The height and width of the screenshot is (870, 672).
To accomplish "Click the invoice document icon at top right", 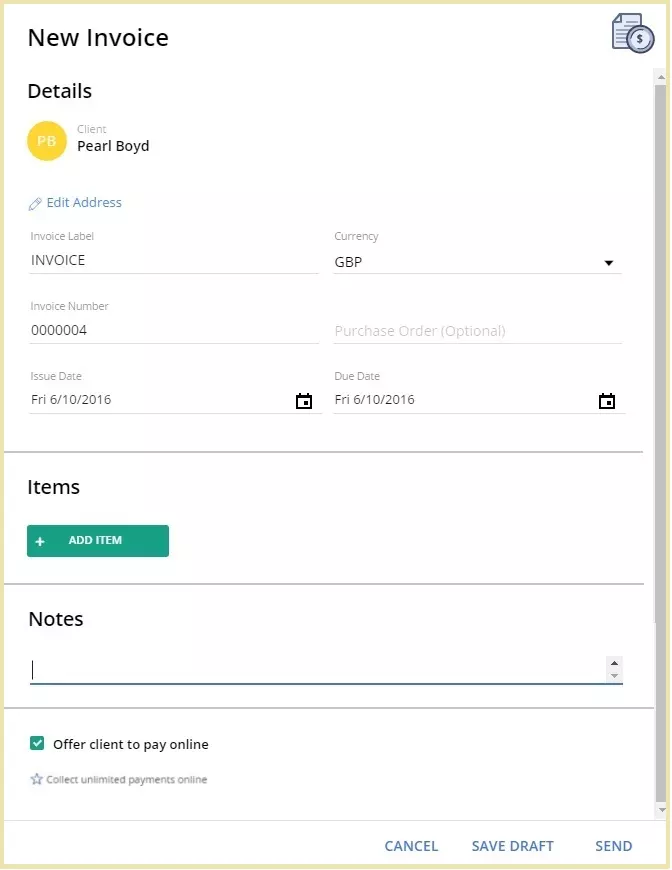I will click(633, 33).
